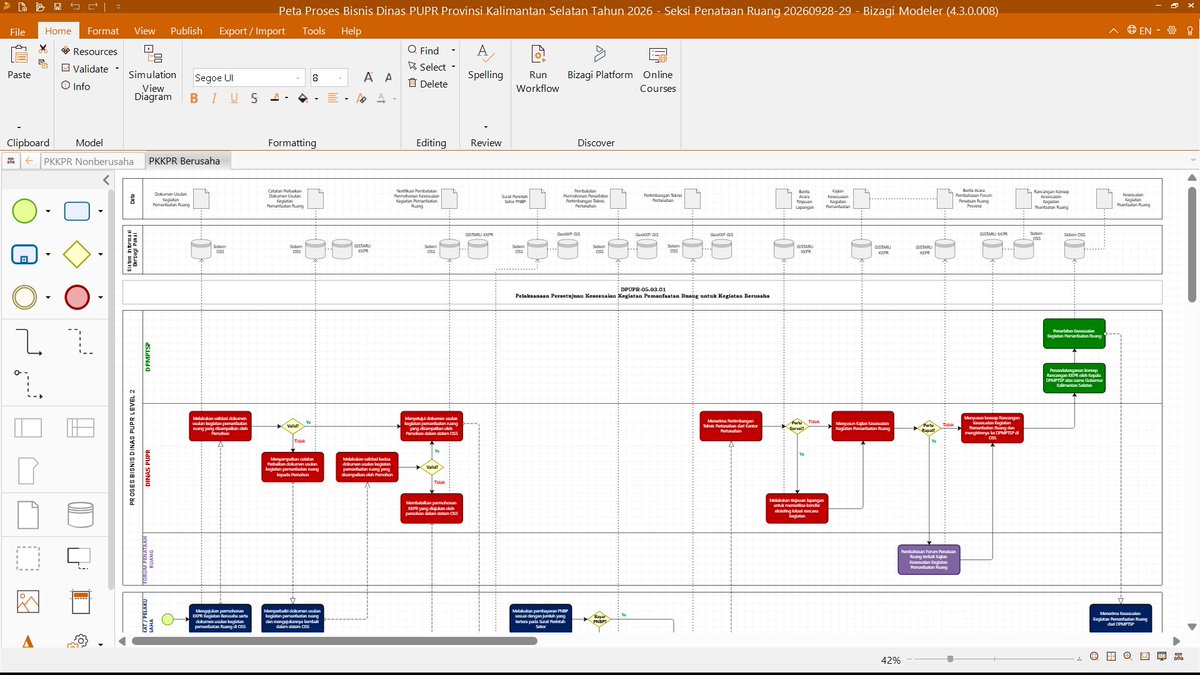Select the Start Event shape in palette

[25, 211]
